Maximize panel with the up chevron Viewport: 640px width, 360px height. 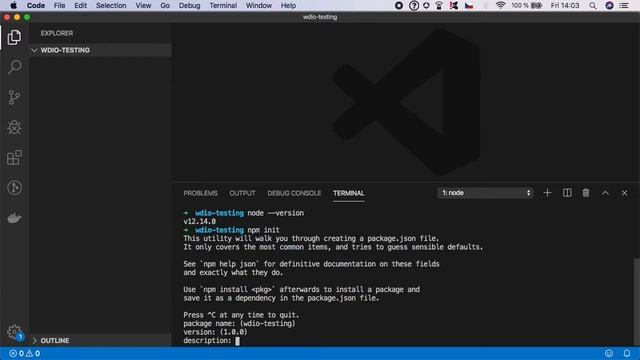click(x=605, y=193)
